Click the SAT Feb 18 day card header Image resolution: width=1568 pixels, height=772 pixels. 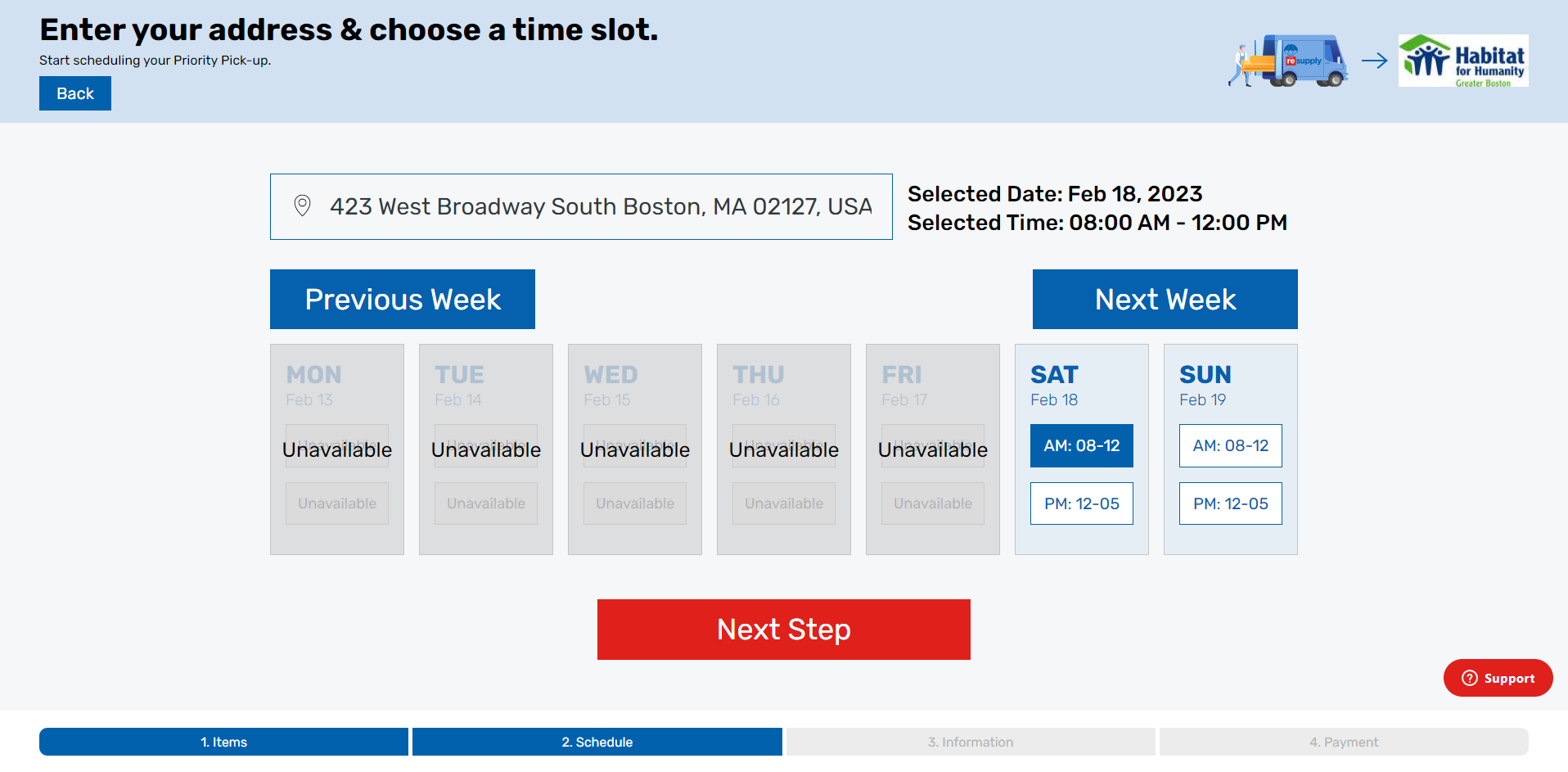(x=1055, y=385)
